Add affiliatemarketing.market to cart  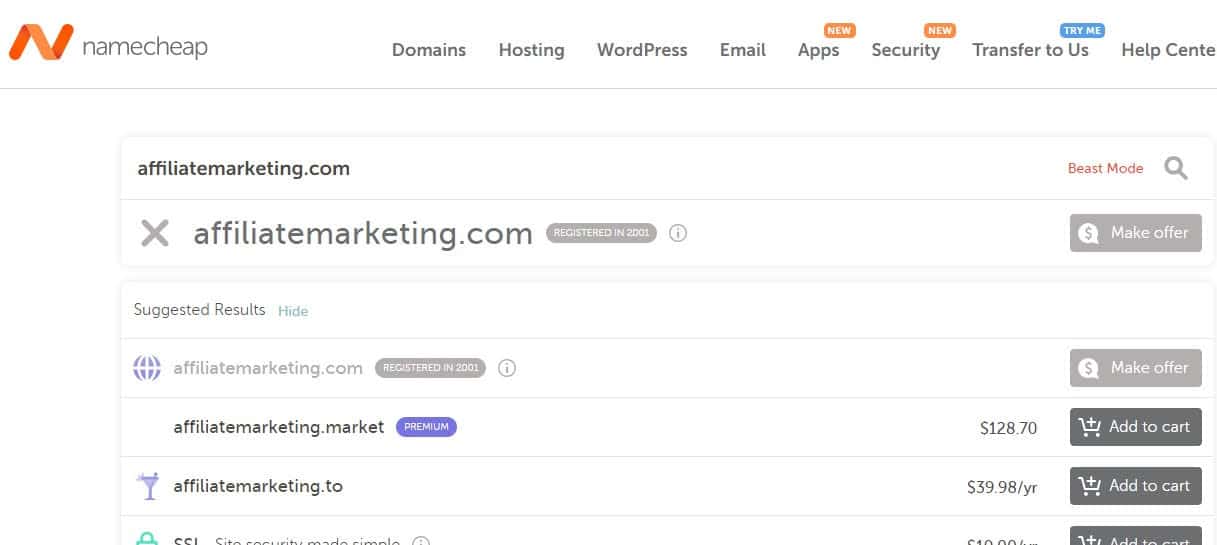pyautogui.click(x=1135, y=427)
